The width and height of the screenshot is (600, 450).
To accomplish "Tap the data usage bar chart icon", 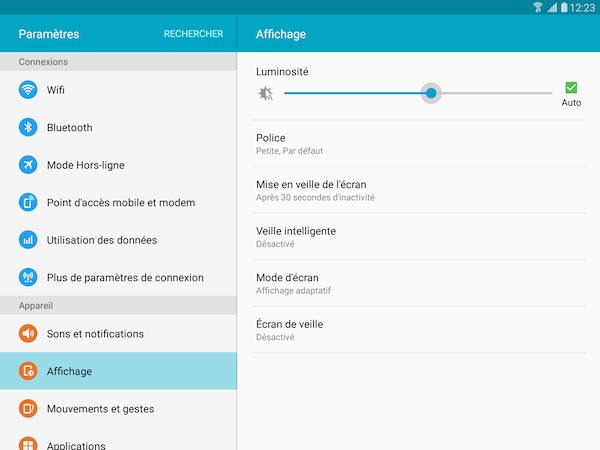I will (x=28, y=240).
